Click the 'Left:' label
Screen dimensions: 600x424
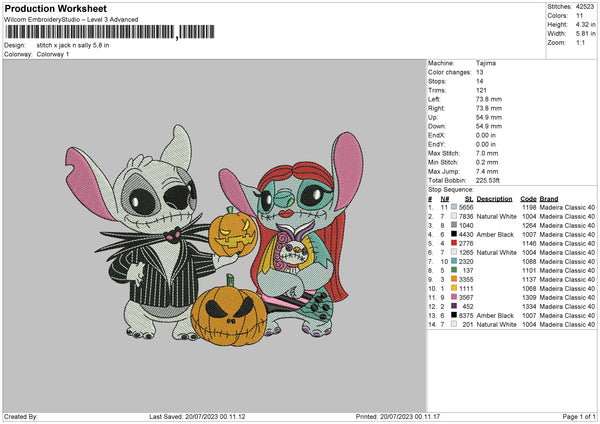(x=434, y=99)
